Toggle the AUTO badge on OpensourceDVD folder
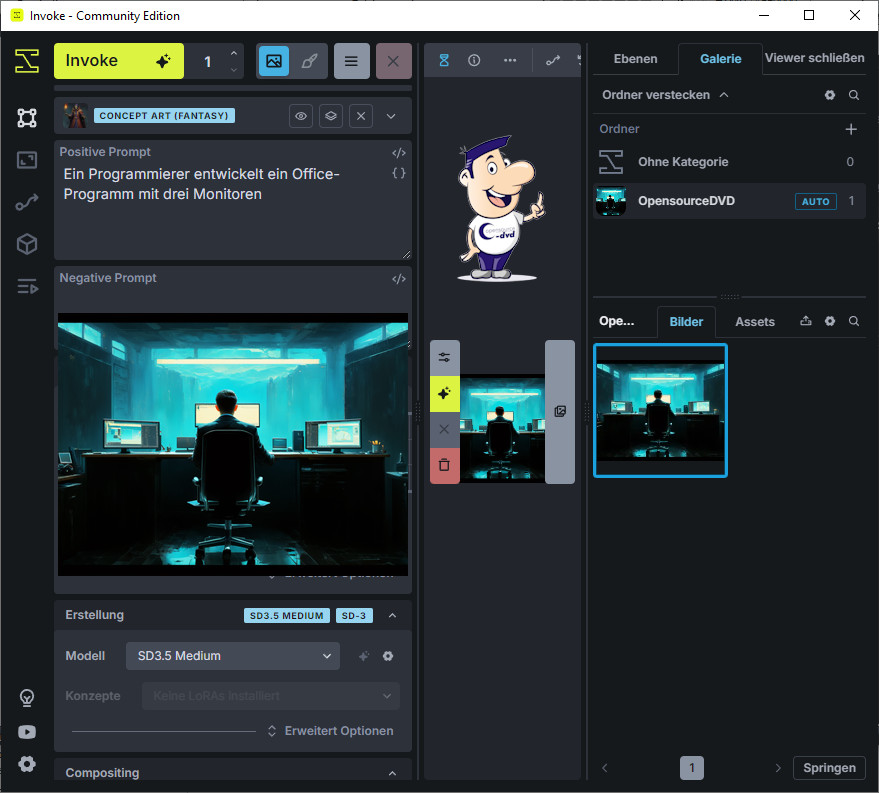879x793 pixels. point(815,201)
